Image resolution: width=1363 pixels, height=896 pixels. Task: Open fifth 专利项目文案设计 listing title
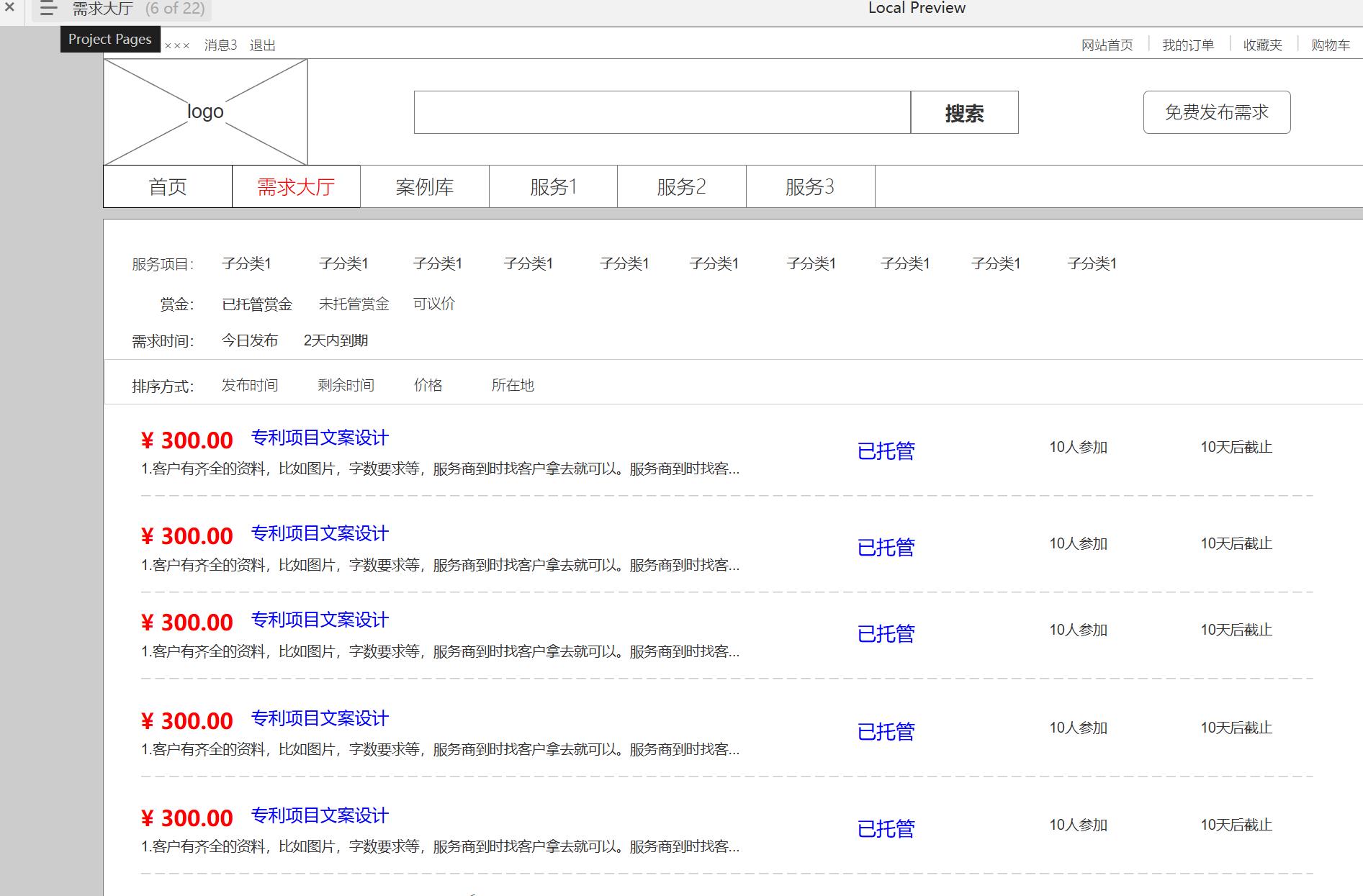click(320, 815)
